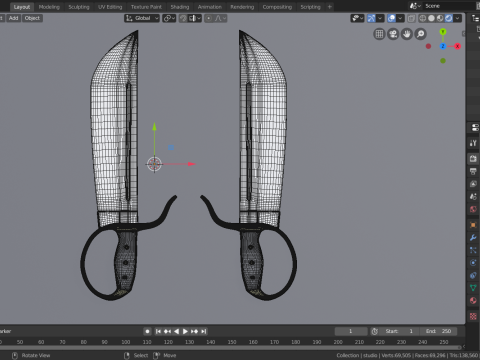Jump to the timeline start frame
Image resolution: width=480 pixels, height=360 pixels.
coord(158,331)
